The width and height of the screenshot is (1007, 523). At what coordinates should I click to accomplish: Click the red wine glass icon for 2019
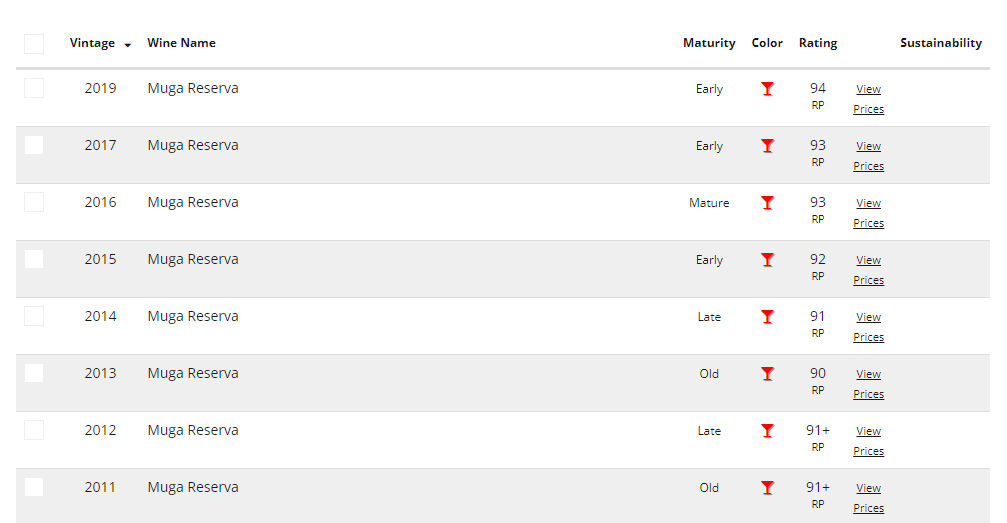pos(767,89)
